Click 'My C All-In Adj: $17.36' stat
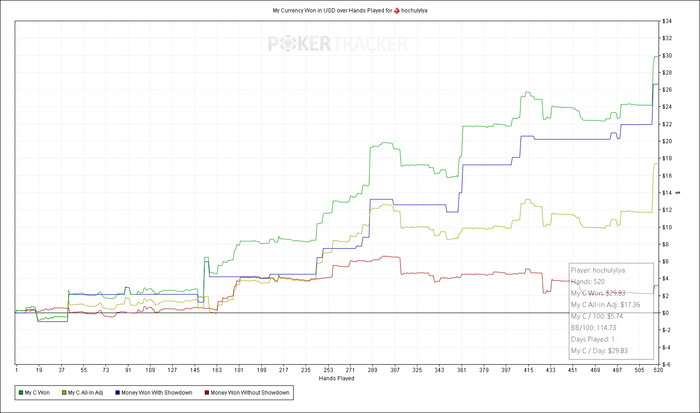The image size is (700, 413). [x=605, y=305]
